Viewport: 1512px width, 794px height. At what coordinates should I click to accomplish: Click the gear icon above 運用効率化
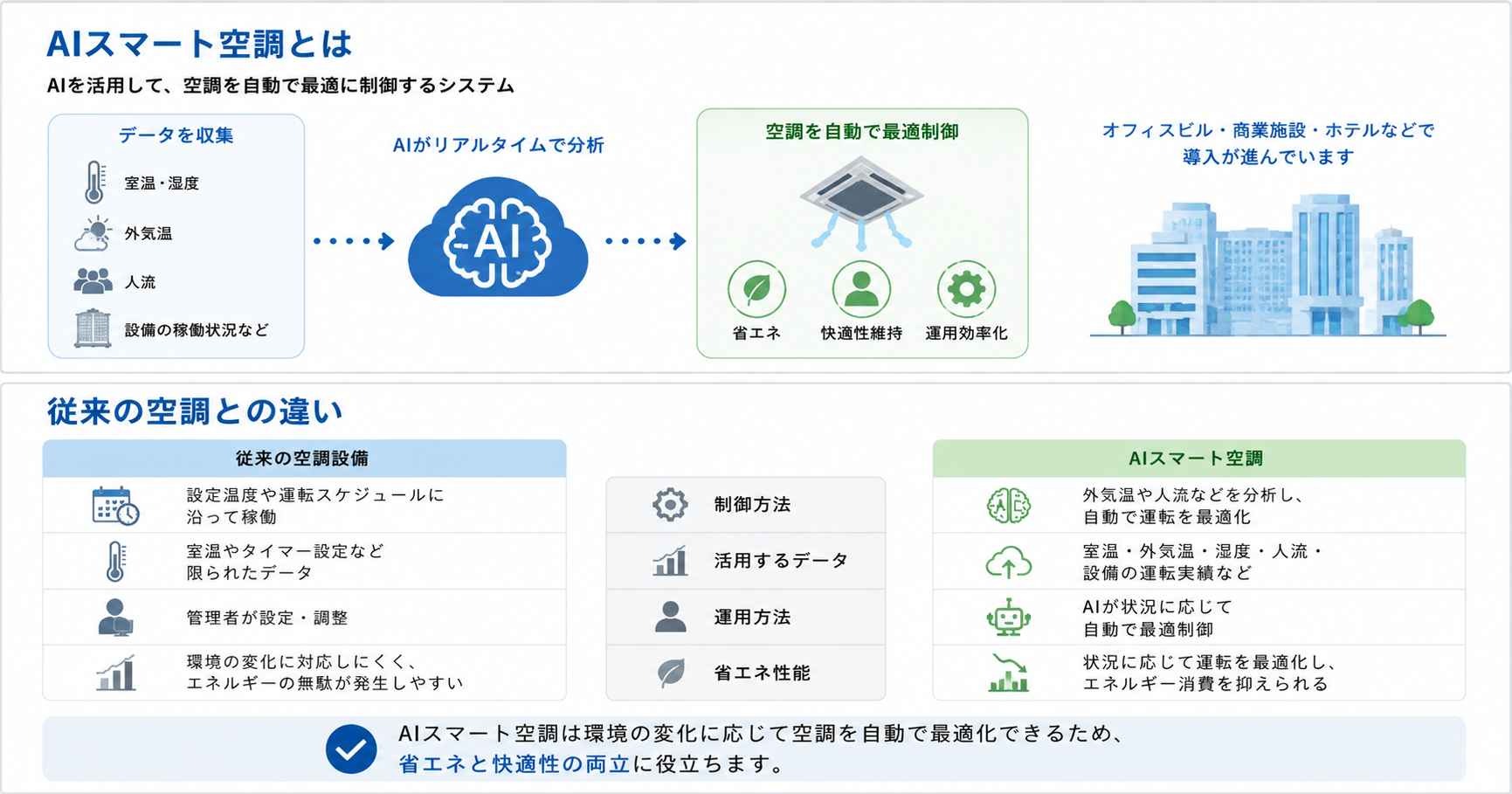pos(966,289)
